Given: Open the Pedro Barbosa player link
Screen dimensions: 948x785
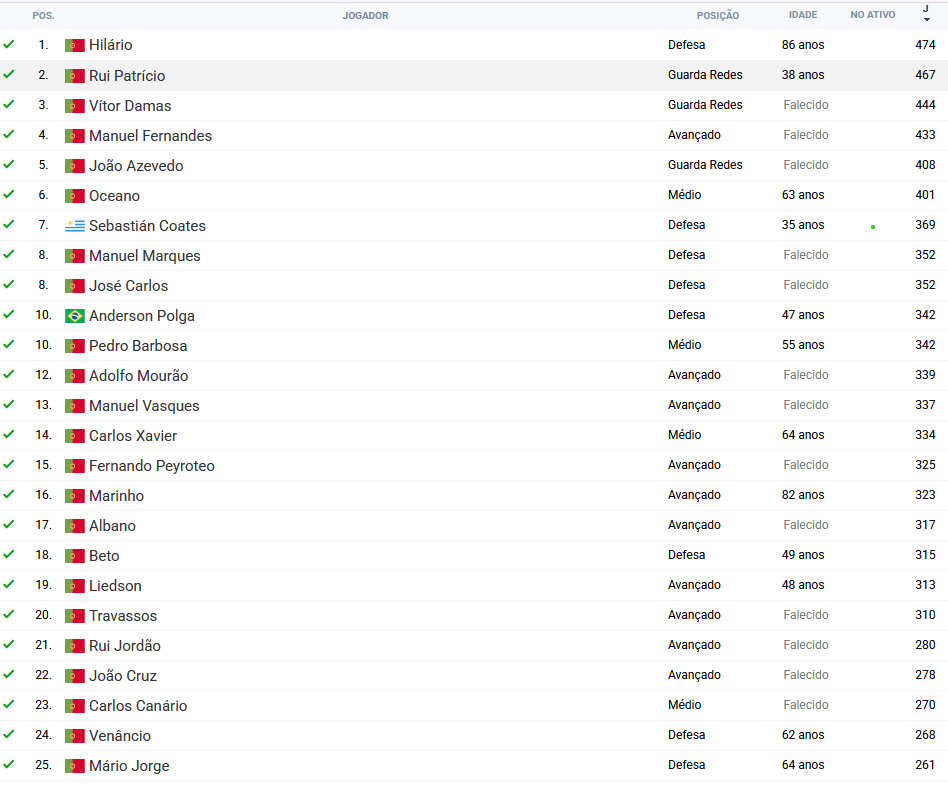Looking at the screenshot, I should (x=138, y=346).
